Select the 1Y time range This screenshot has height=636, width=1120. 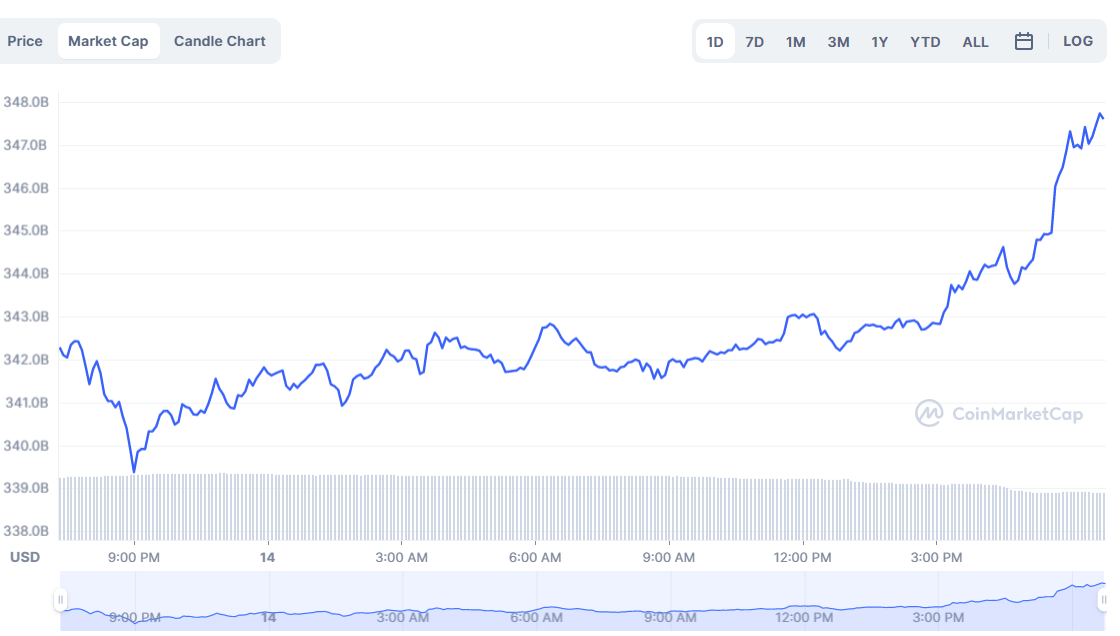click(879, 41)
